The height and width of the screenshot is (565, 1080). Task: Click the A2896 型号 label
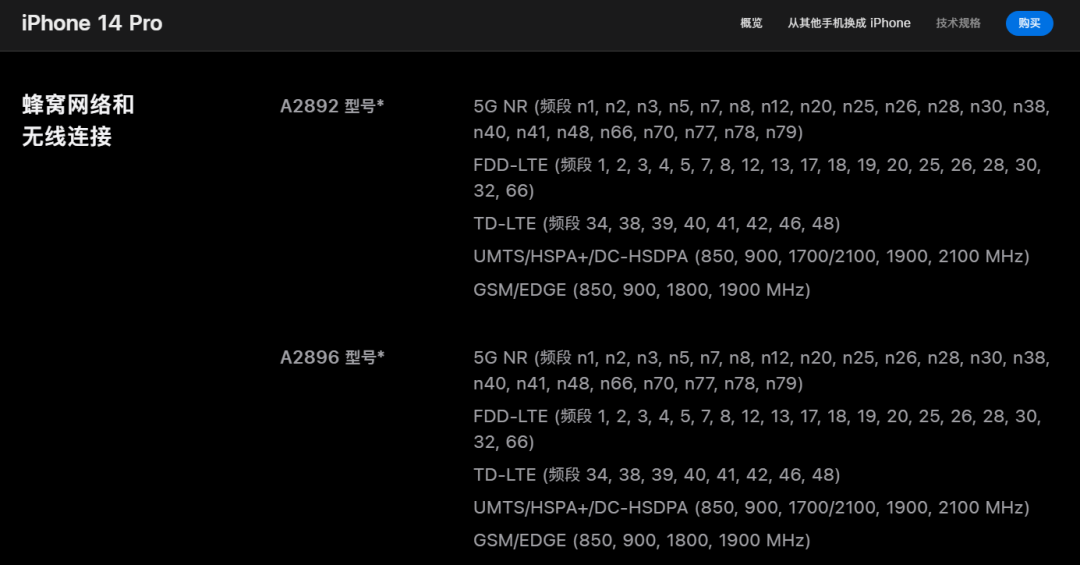tap(331, 358)
